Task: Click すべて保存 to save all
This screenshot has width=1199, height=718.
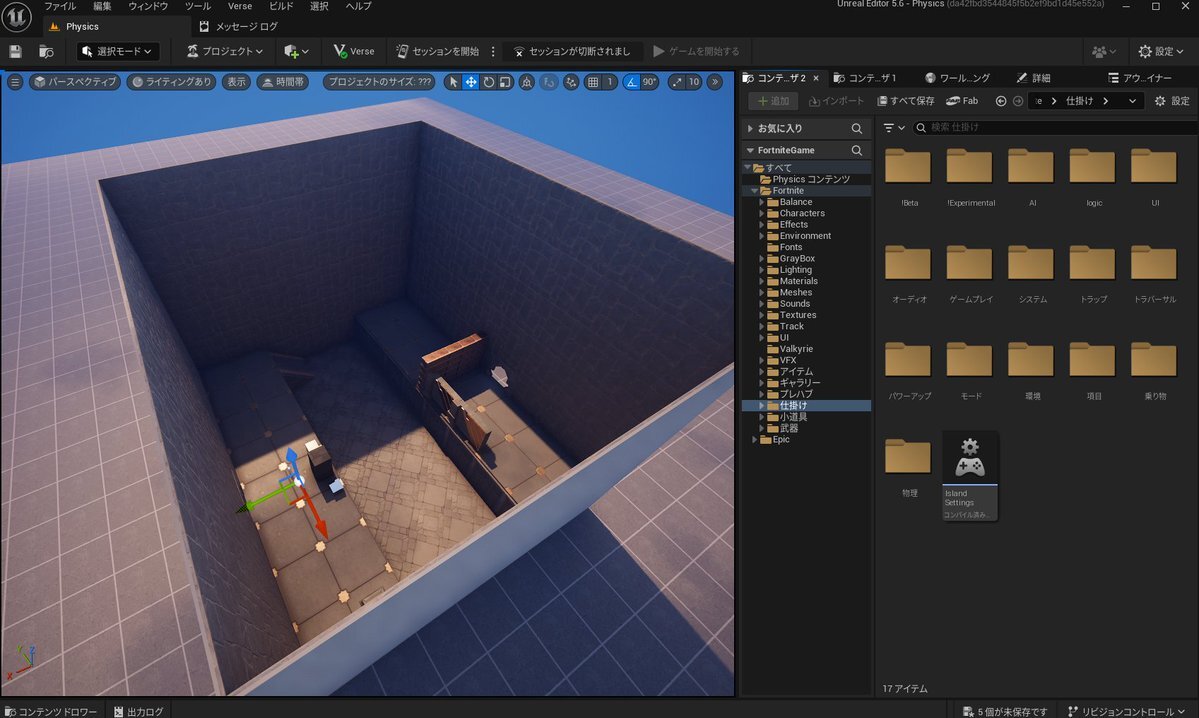Action: 905,101
